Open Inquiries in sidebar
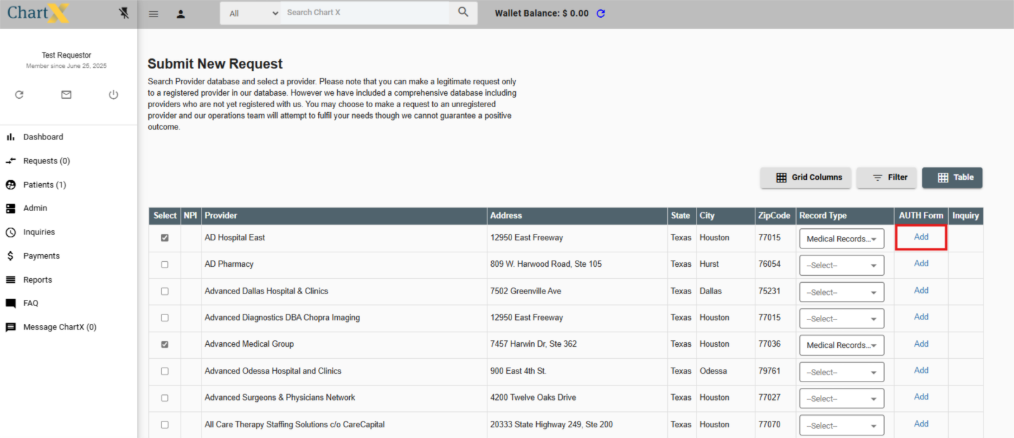This screenshot has width=1014, height=438. 39,232
